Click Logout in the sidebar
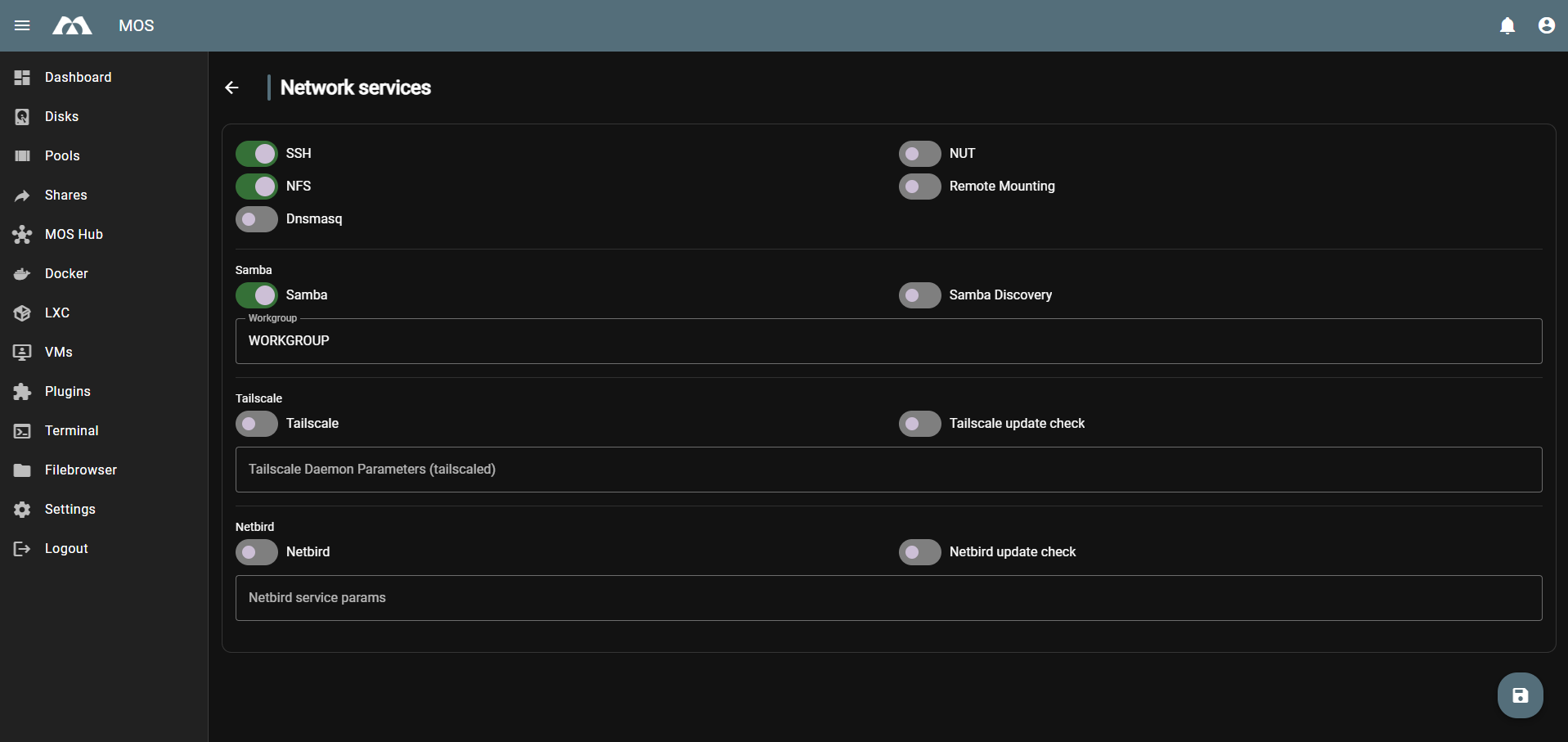 [x=66, y=548]
